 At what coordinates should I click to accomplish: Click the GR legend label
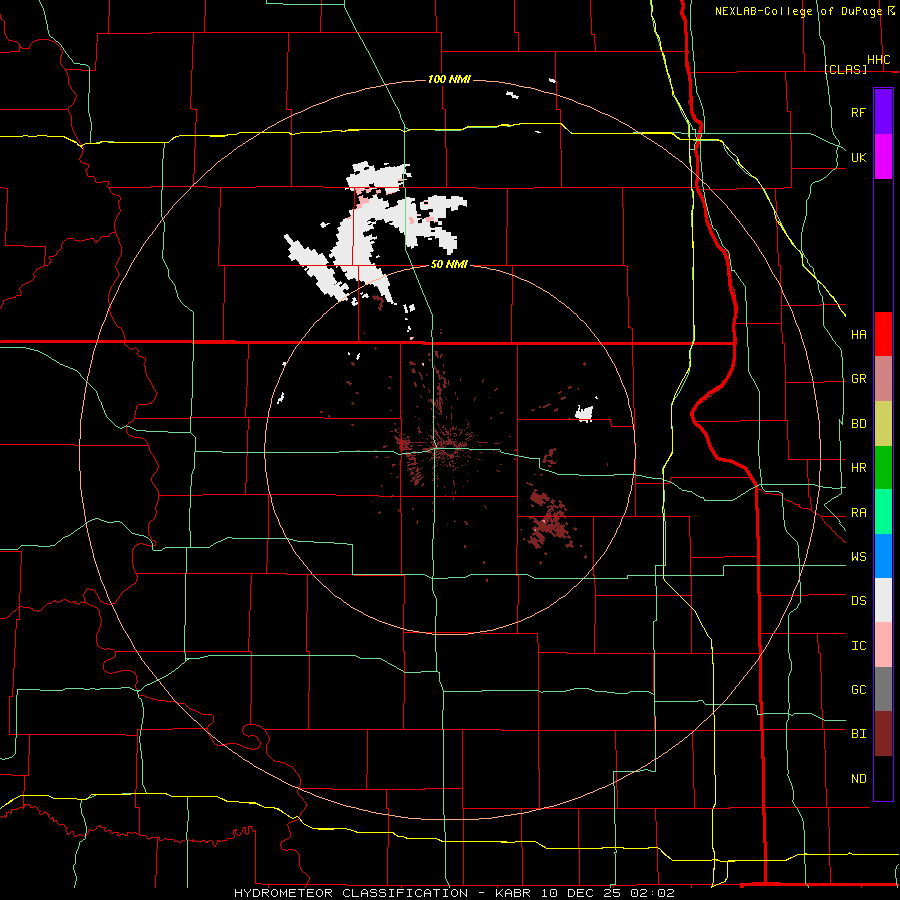pos(858,379)
